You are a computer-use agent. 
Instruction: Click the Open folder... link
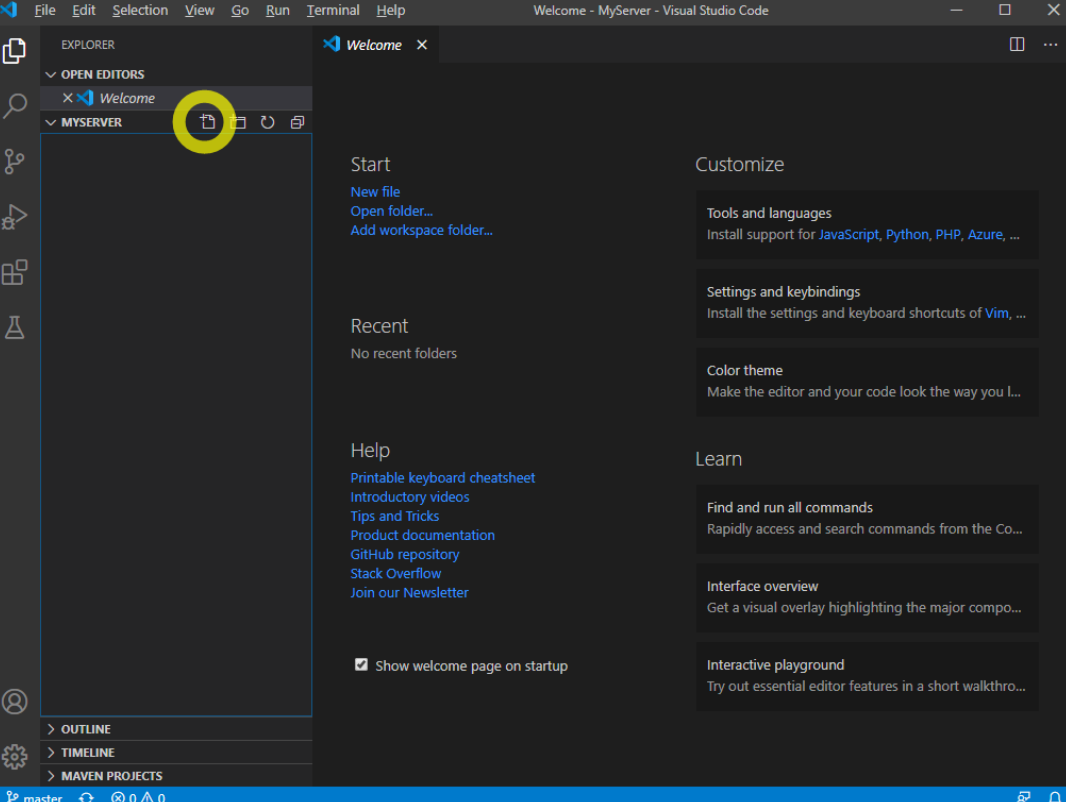point(392,211)
